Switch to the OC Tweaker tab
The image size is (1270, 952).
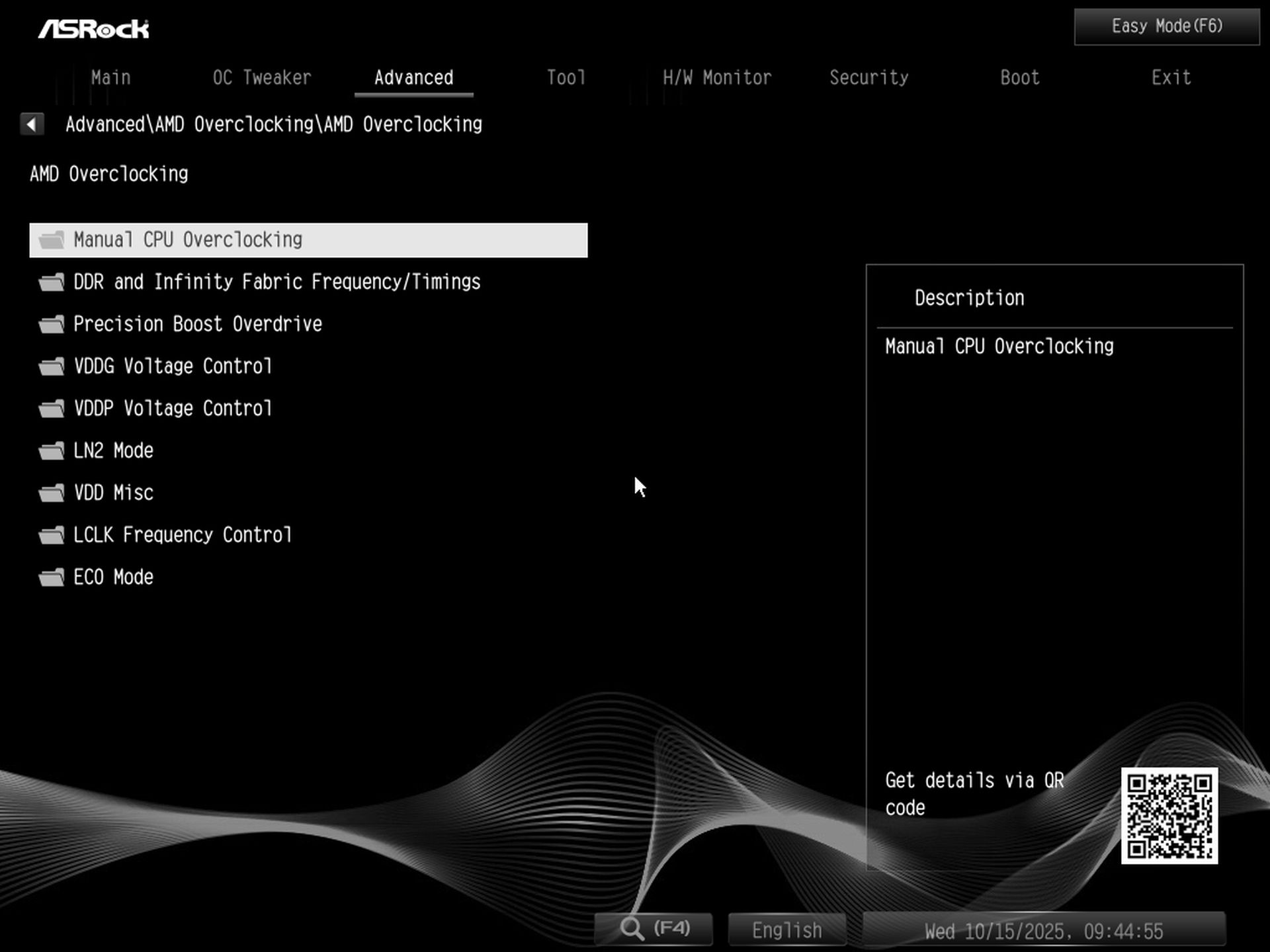pos(262,77)
